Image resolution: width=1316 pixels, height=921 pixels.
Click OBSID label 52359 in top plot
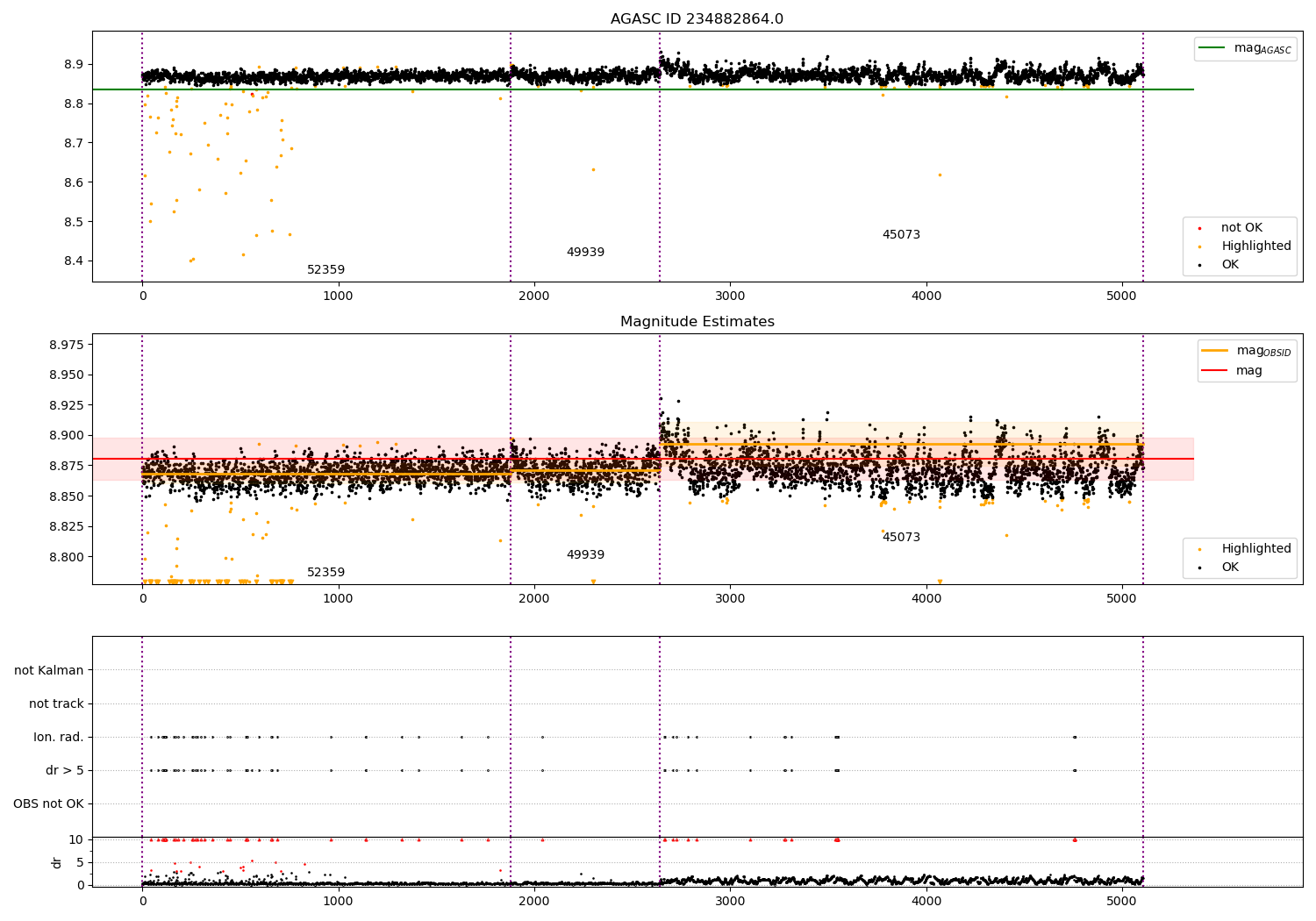325,270
